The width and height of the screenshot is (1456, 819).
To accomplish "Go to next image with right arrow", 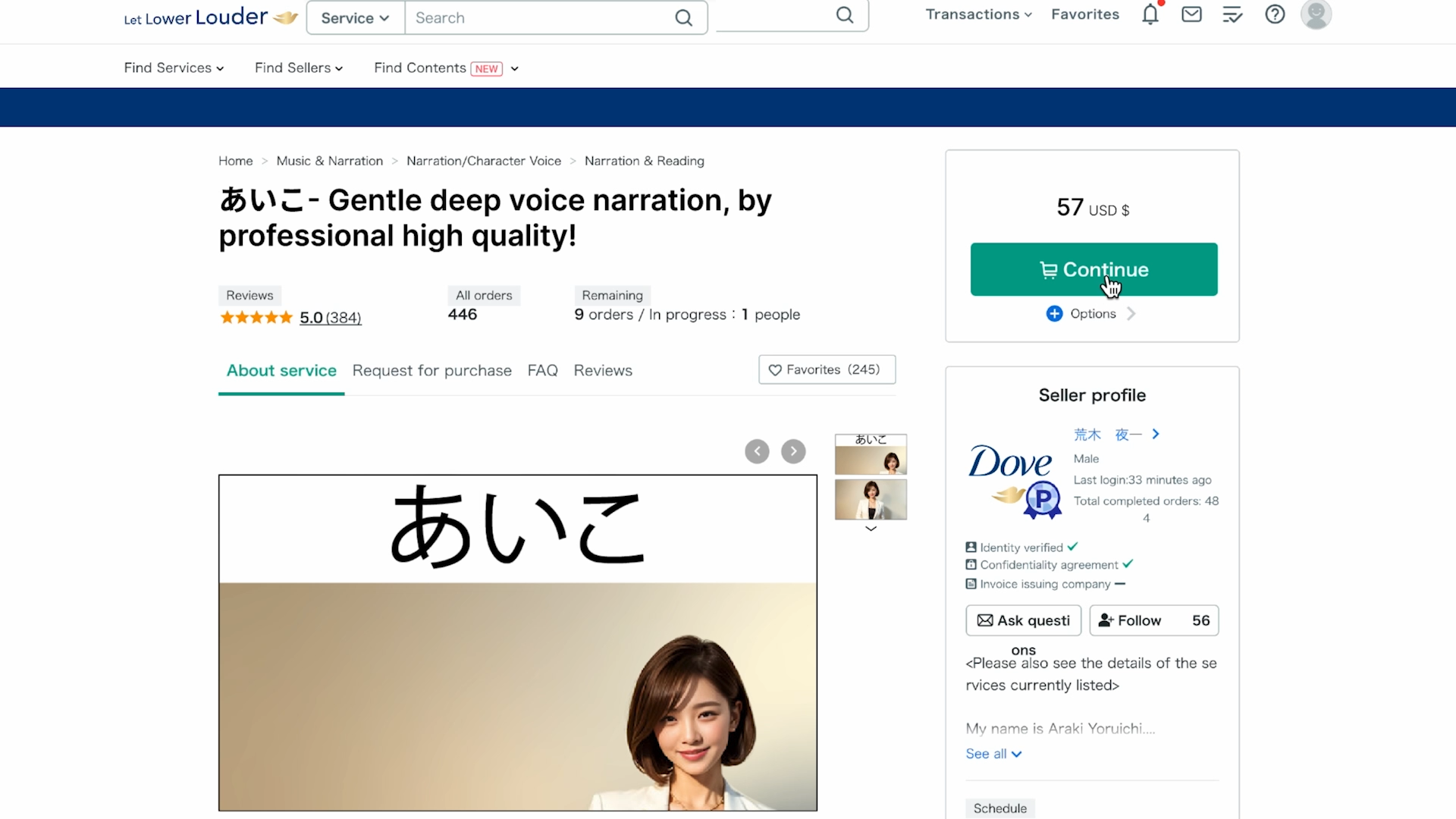I will coord(793,451).
